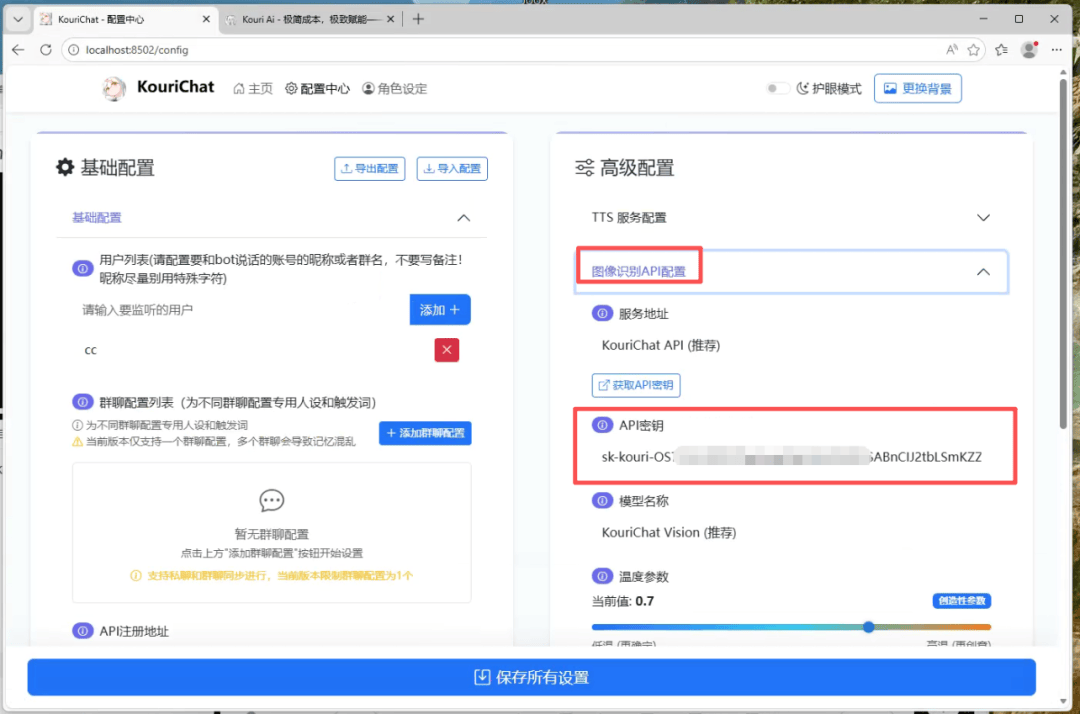
Task: Open the browser profile avatar
Action: coord(1030,50)
